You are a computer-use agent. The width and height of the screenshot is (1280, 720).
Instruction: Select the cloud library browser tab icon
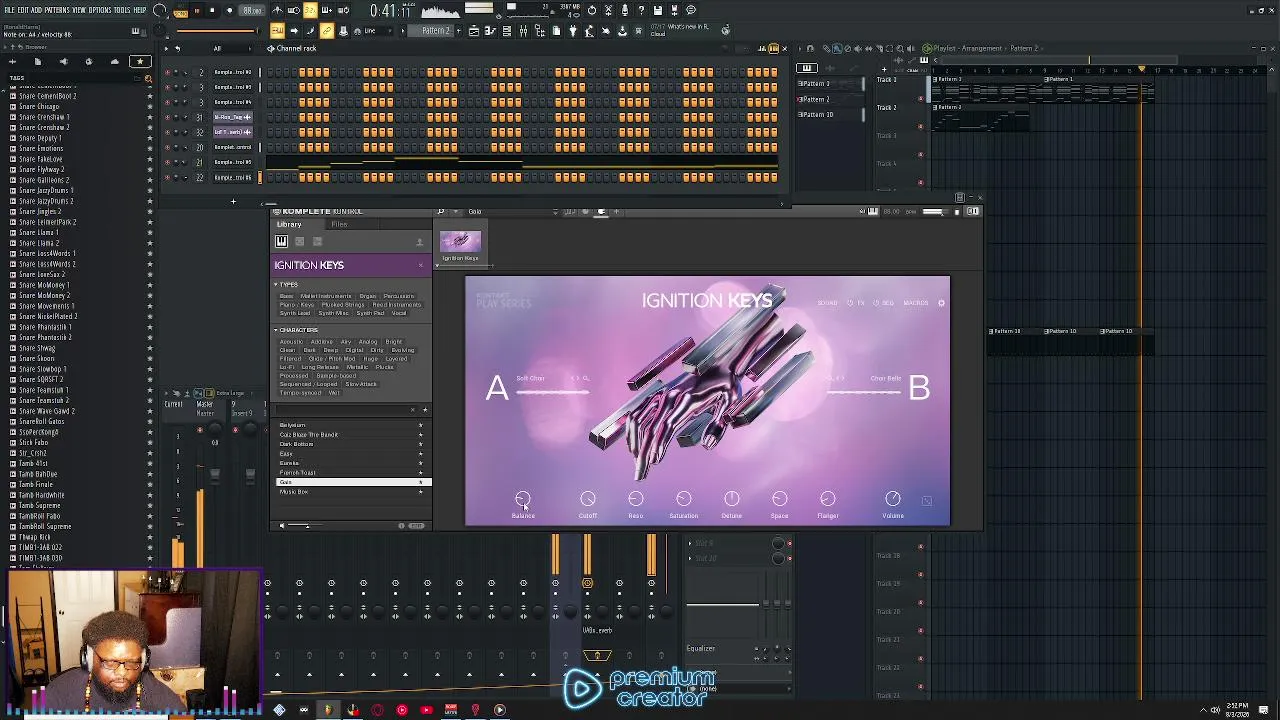coord(114,62)
